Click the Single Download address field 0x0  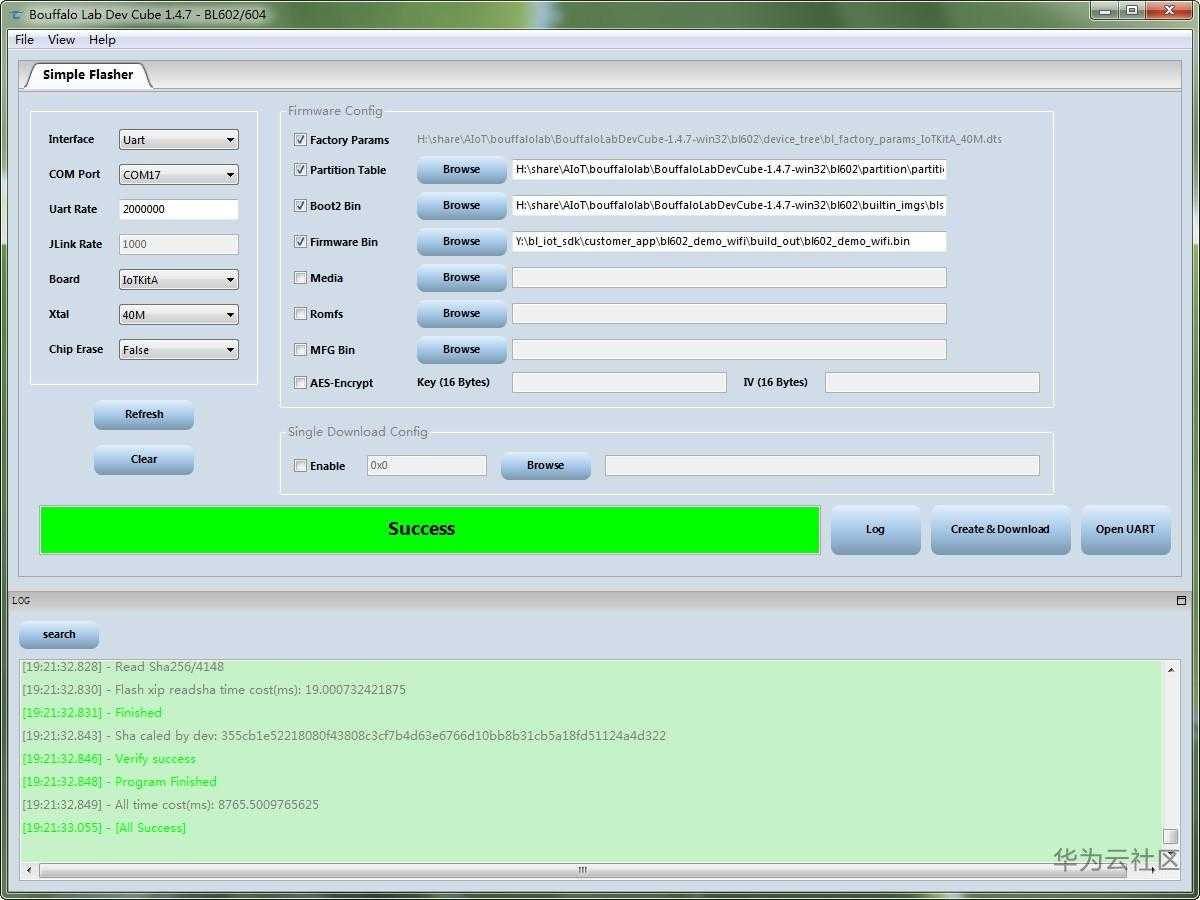(427, 466)
